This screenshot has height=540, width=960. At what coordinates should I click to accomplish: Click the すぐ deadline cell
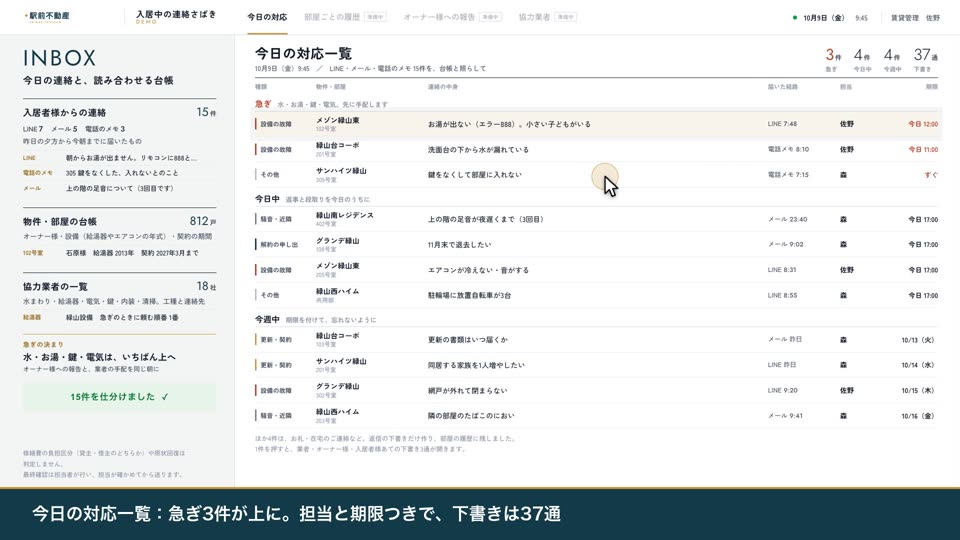pyautogui.click(x=931, y=175)
